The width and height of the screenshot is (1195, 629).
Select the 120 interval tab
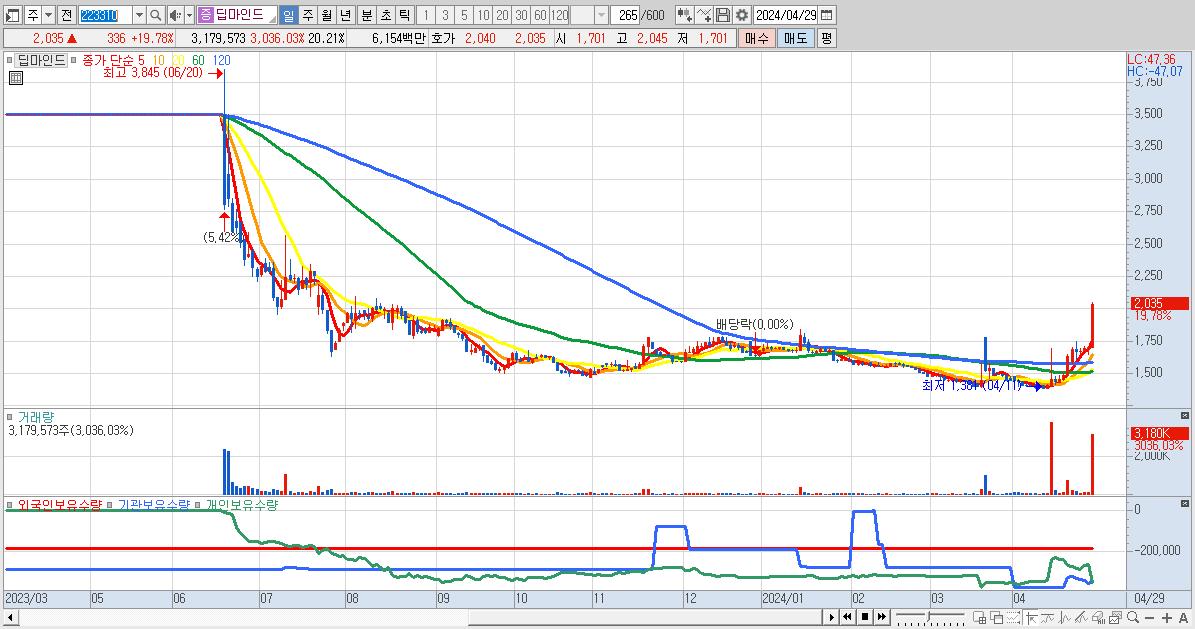coord(560,15)
